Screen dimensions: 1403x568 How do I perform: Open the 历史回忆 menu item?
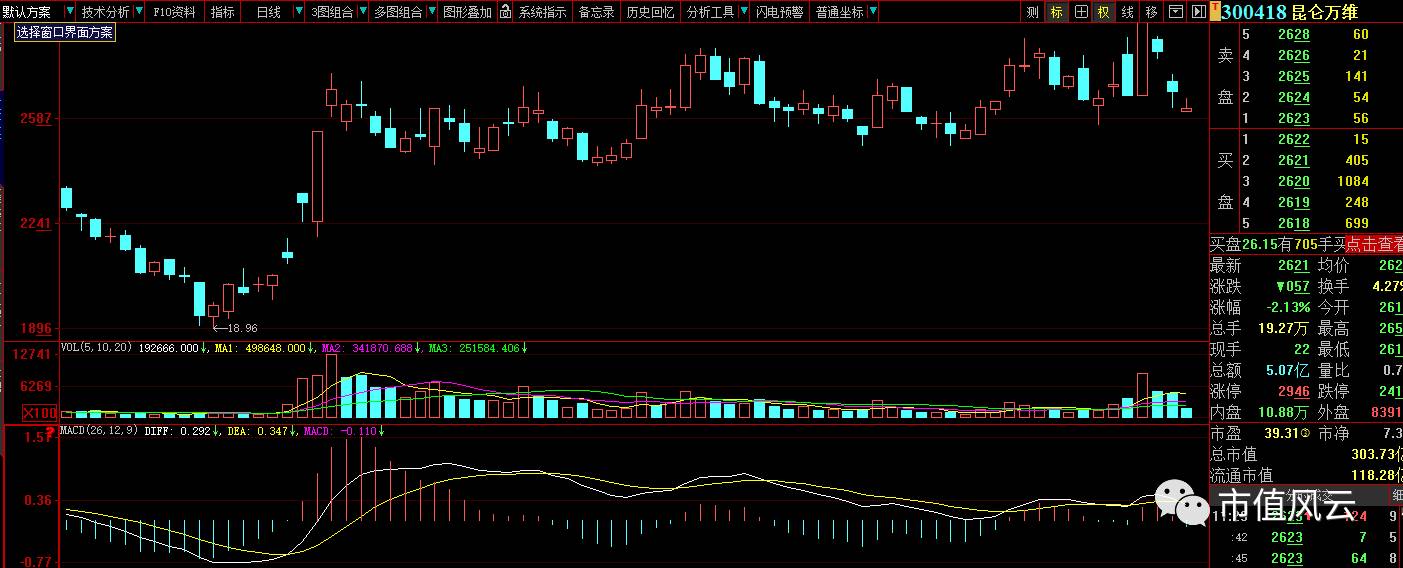point(650,12)
